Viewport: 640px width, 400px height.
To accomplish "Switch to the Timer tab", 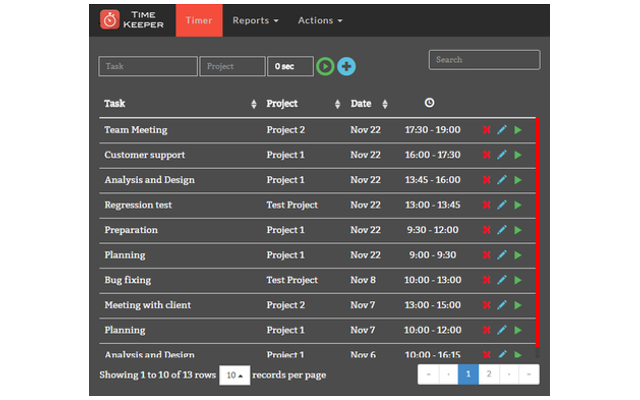I will [x=198, y=20].
